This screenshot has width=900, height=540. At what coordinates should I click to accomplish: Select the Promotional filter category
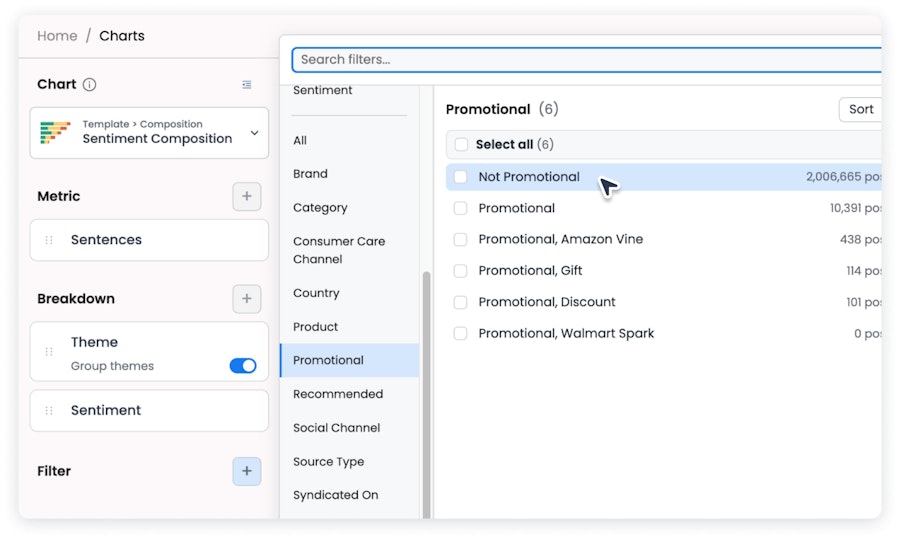click(x=350, y=360)
